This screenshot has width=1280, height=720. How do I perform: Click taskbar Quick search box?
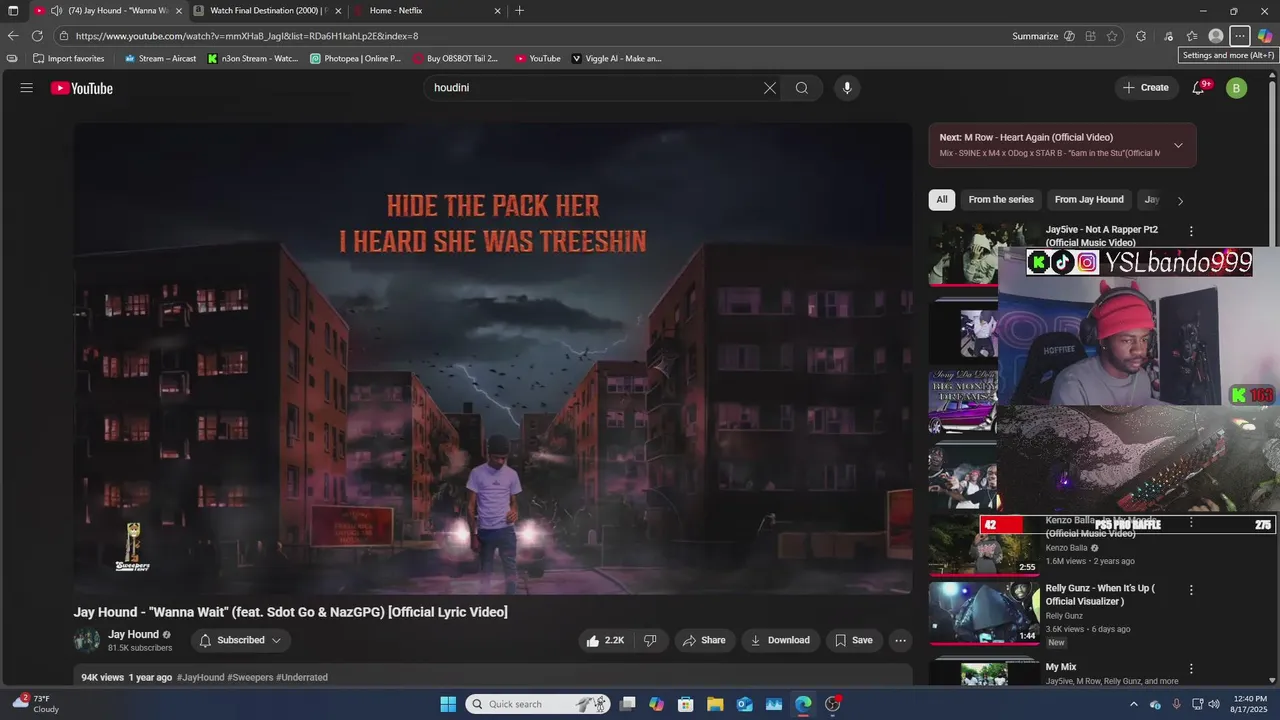(x=538, y=704)
